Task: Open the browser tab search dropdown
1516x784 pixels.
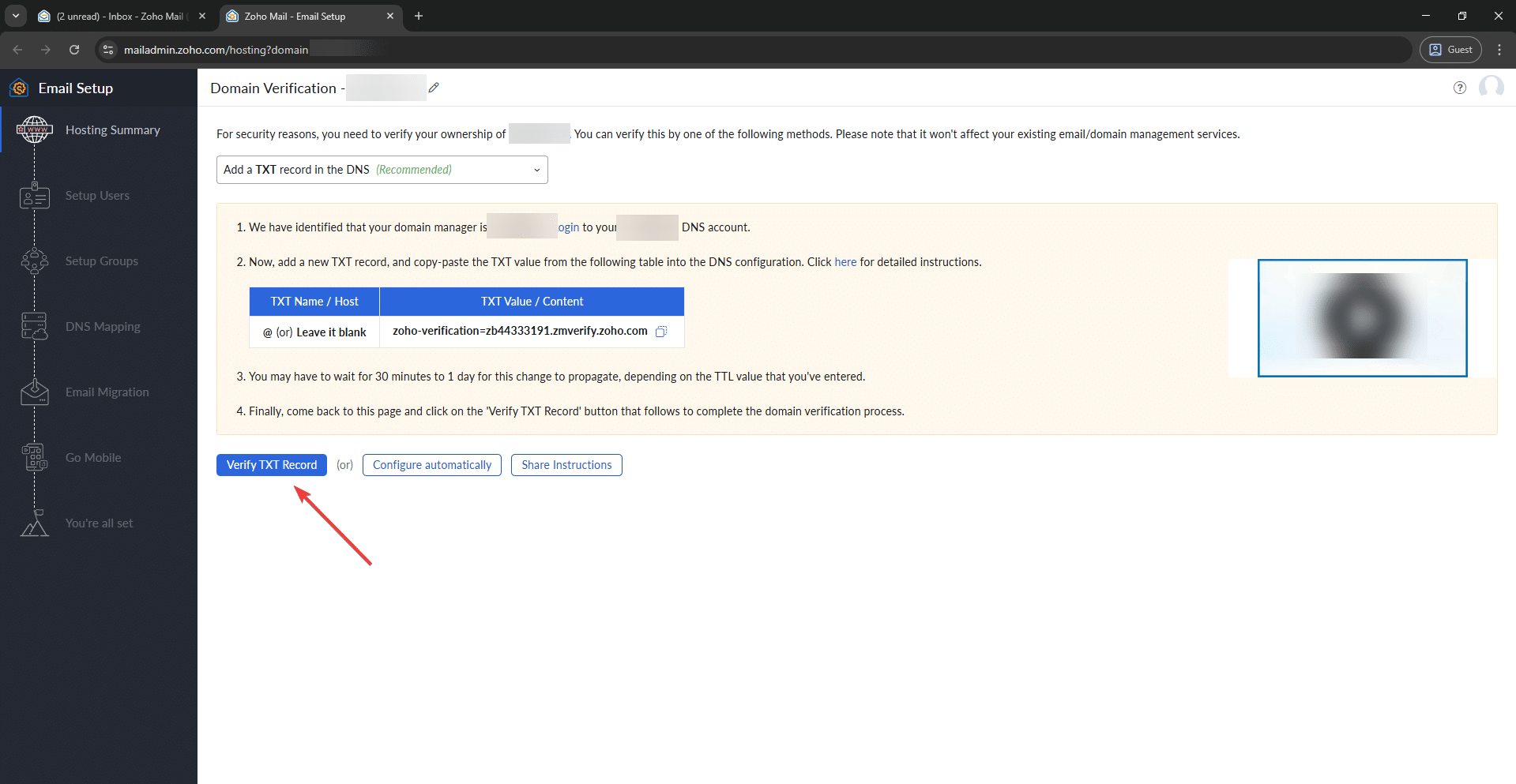Action: point(16,16)
